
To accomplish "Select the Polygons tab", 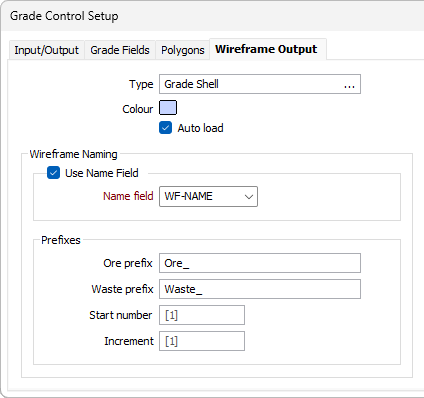I will point(182,50).
